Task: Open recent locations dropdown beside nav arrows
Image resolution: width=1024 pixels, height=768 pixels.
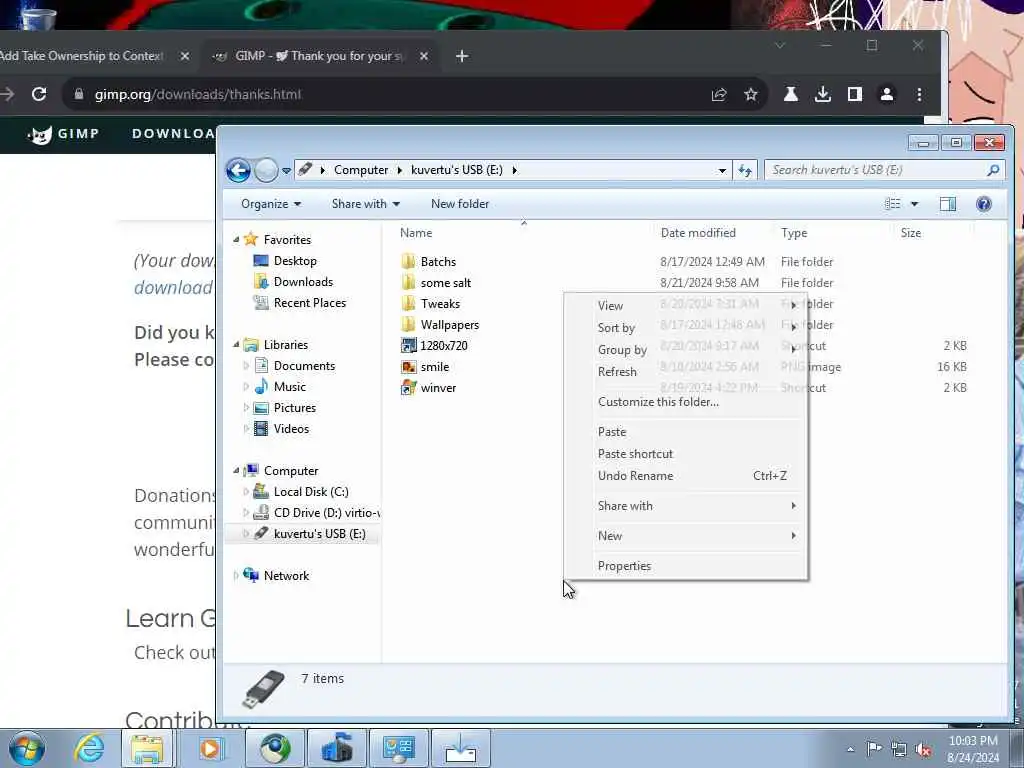Action: coord(286,170)
